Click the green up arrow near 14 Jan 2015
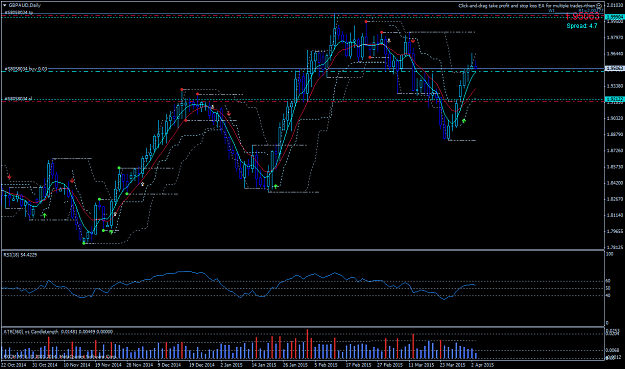The width and height of the screenshot is (625, 369). (275, 186)
